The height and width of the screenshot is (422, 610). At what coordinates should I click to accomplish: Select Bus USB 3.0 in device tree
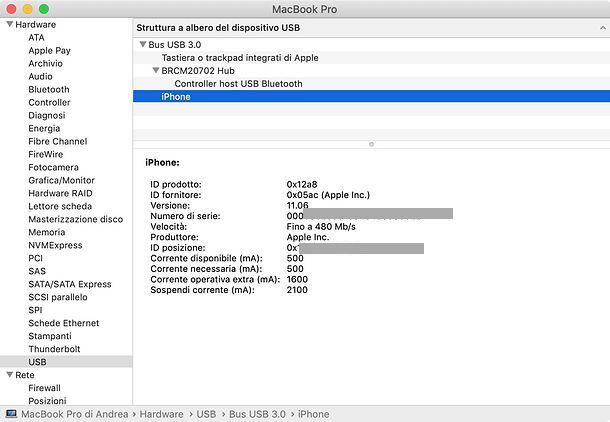point(175,45)
